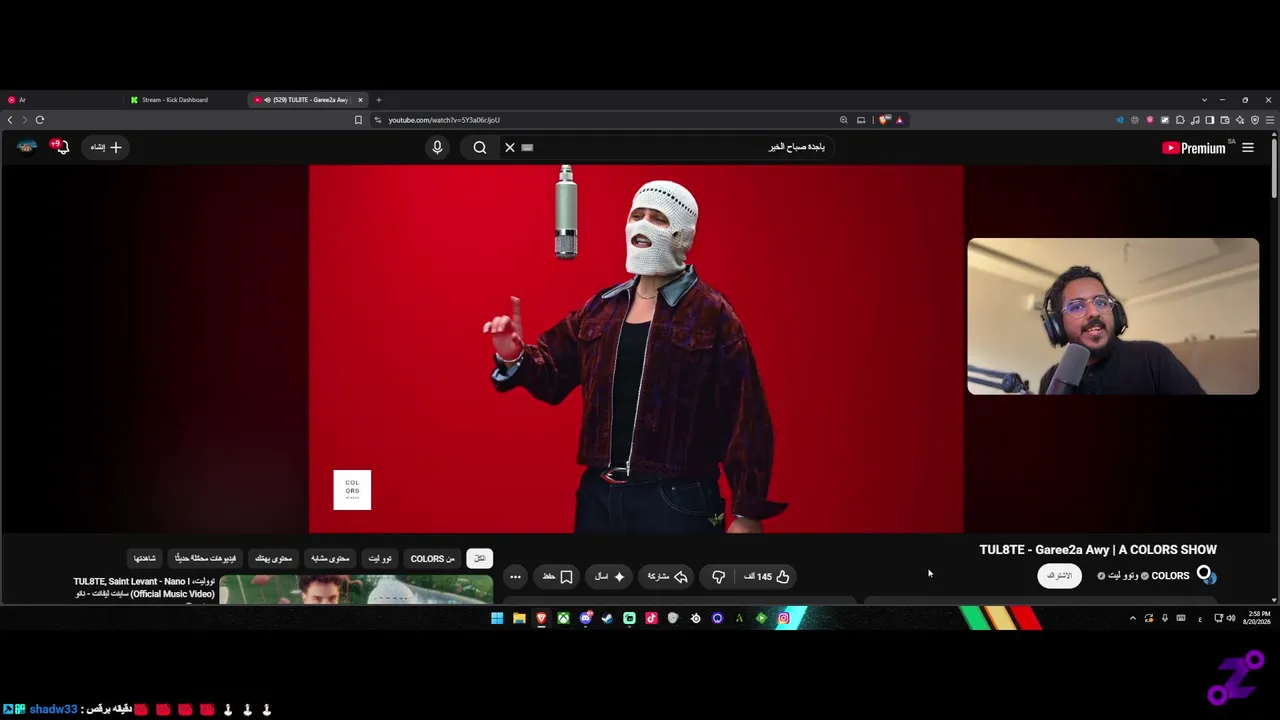This screenshot has width=1280, height=720.
Task: Open Instagram from the taskbar
Action: pos(784,619)
